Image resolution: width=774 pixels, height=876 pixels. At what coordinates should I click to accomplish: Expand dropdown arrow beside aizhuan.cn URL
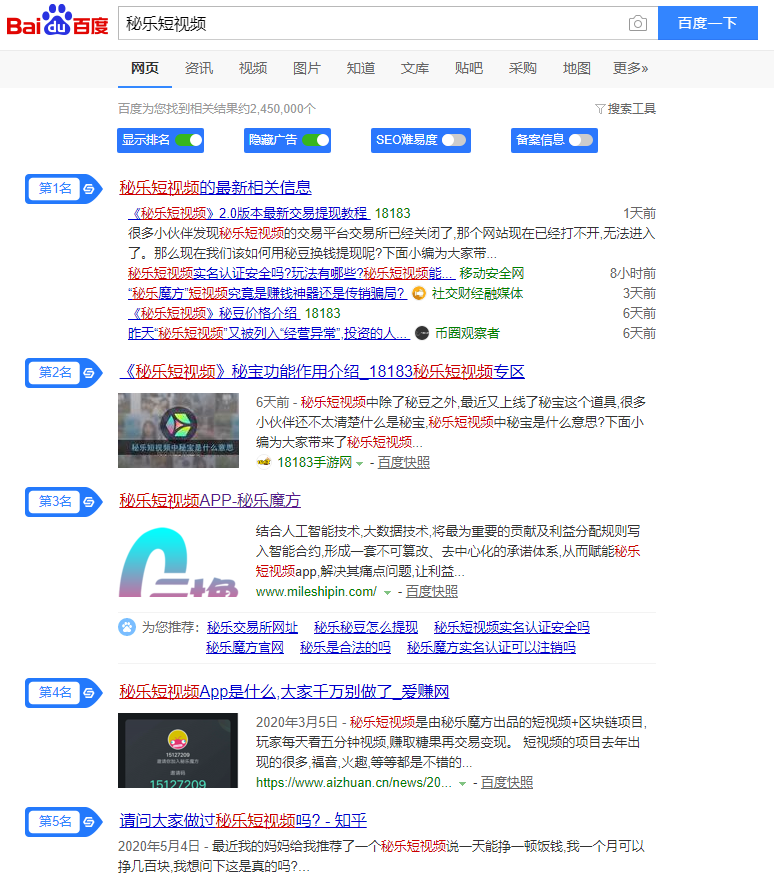(x=462, y=784)
